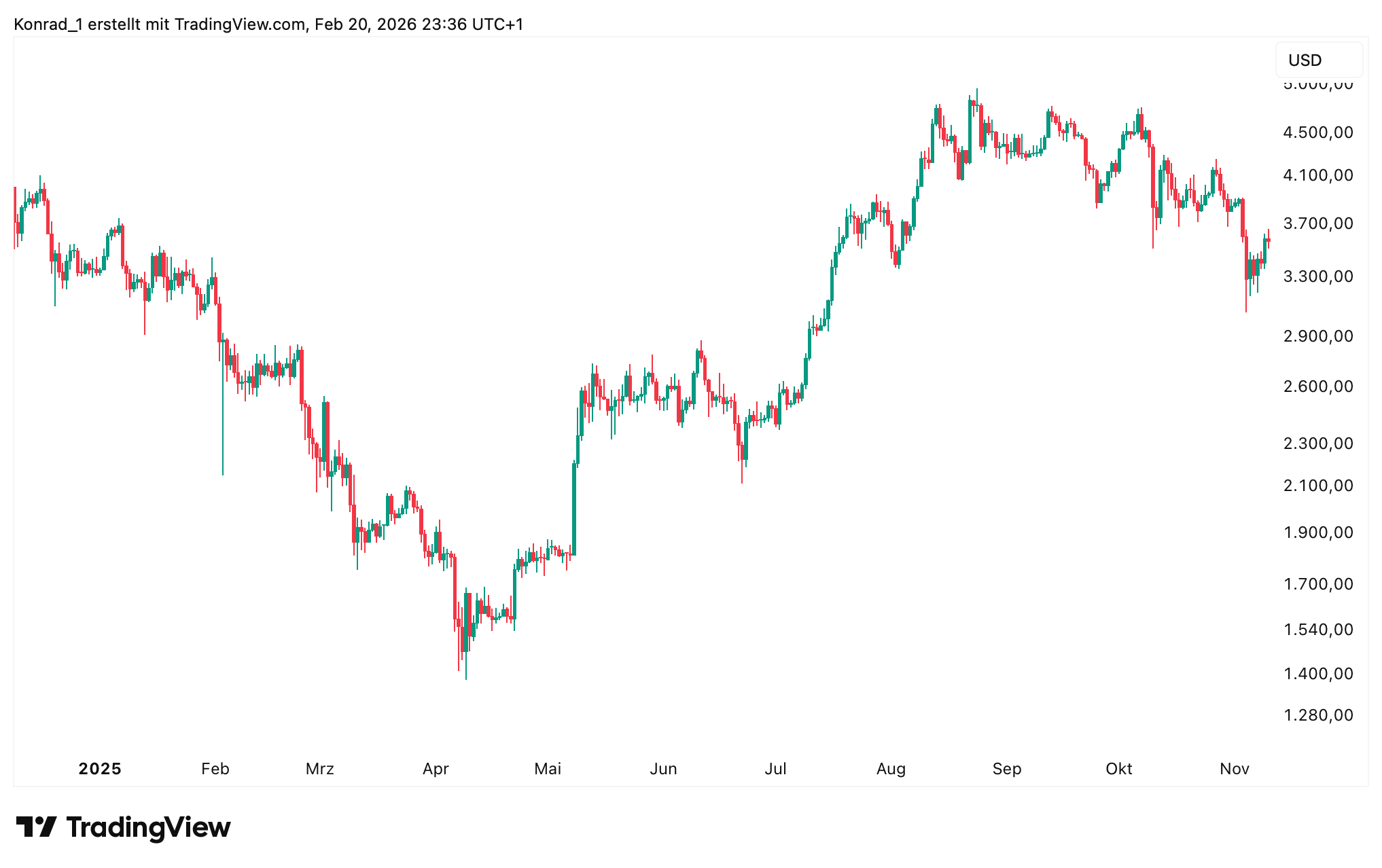Click the 3.700,00 price axis label
Viewport: 1382px width, 868px height.
(x=1317, y=223)
